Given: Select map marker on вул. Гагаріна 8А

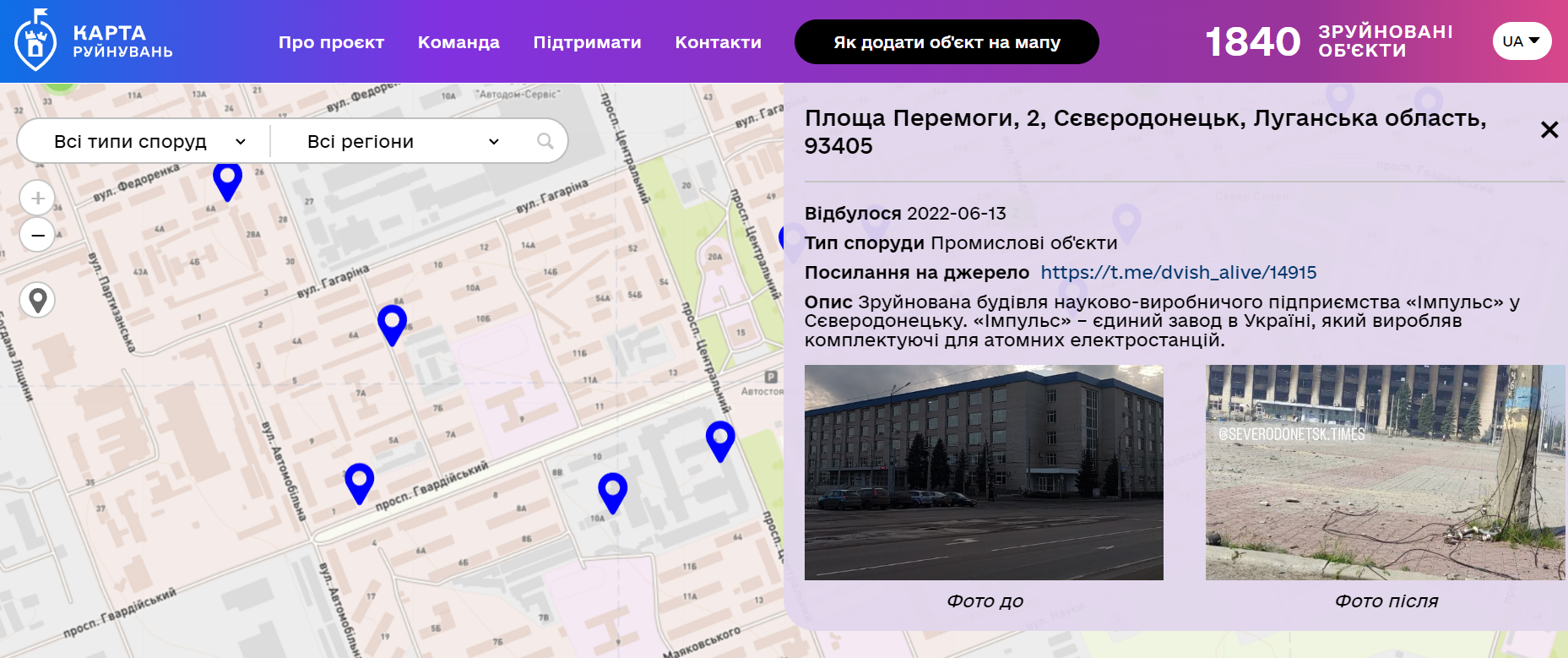Looking at the screenshot, I should (392, 322).
